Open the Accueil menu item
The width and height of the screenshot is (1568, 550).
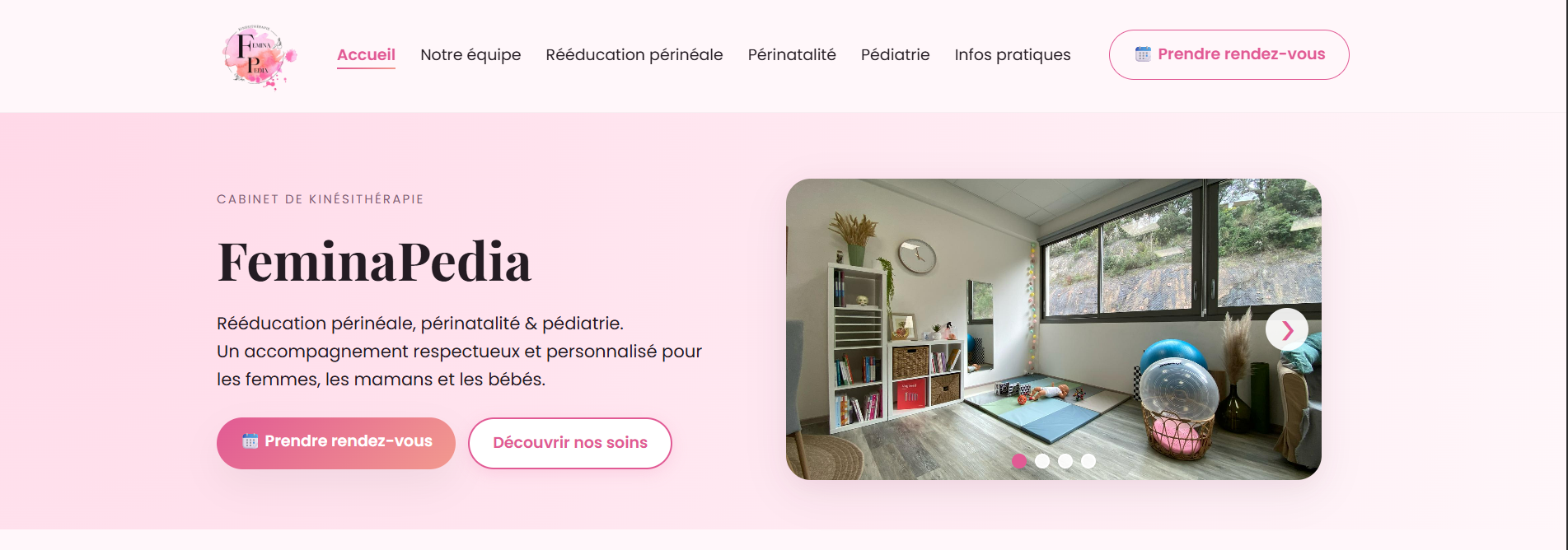366,55
